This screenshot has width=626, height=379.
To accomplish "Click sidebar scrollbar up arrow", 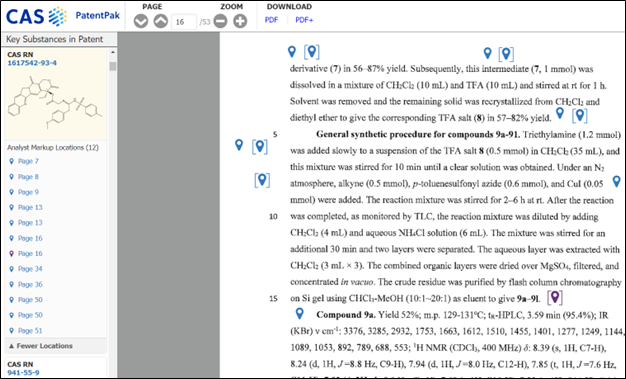I will 113,52.
